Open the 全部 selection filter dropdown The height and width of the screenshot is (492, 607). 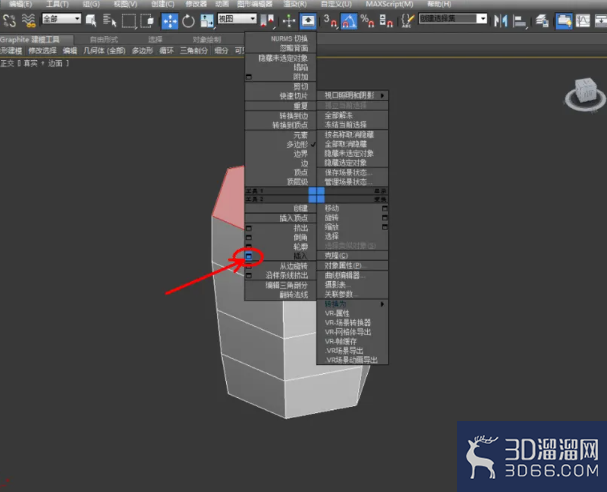(62, 19)
